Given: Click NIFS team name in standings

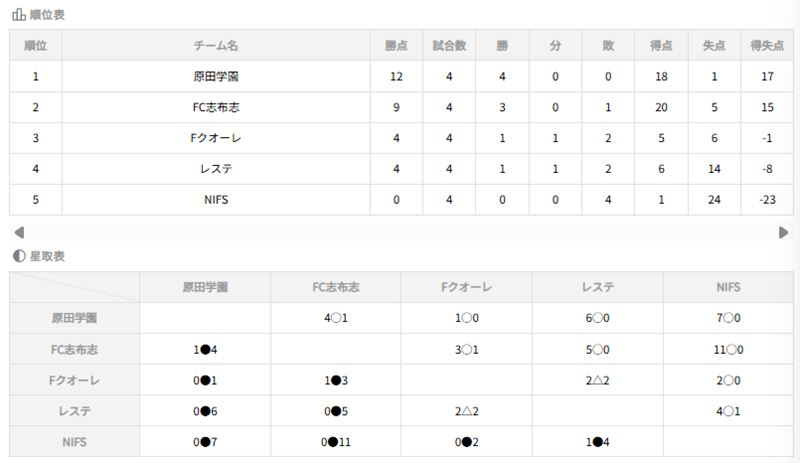Looking at the screenshot, I should click(x=216, y=199).
